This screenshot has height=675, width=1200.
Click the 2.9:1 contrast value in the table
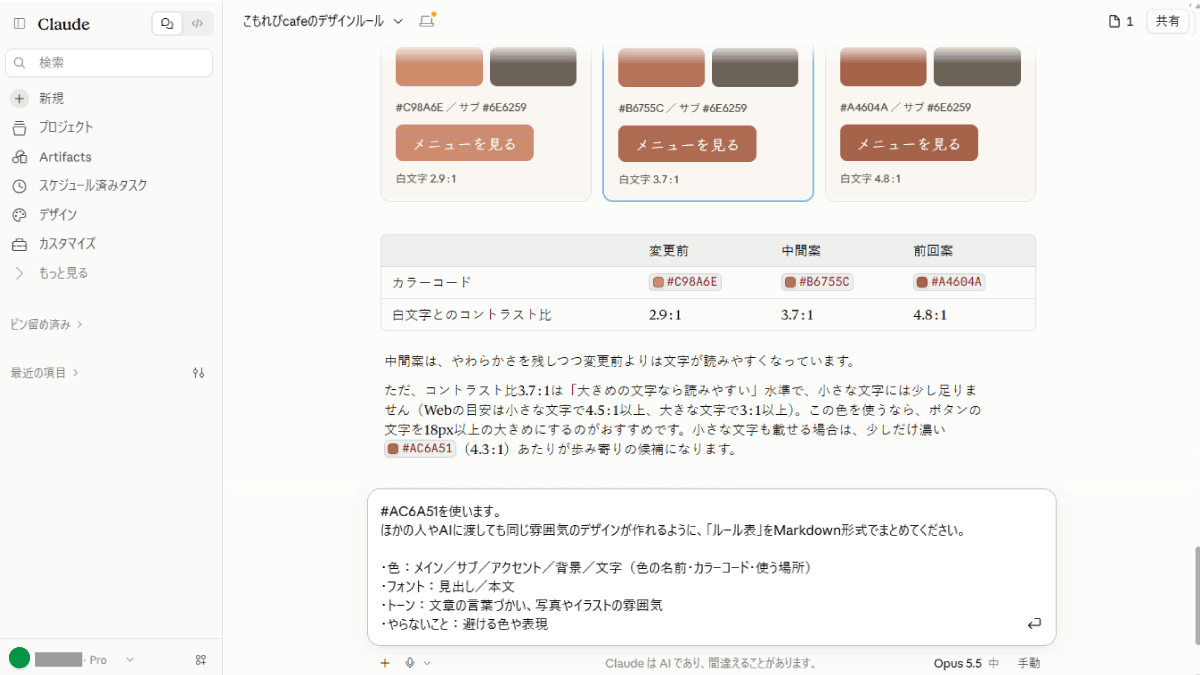pos(665,314)
